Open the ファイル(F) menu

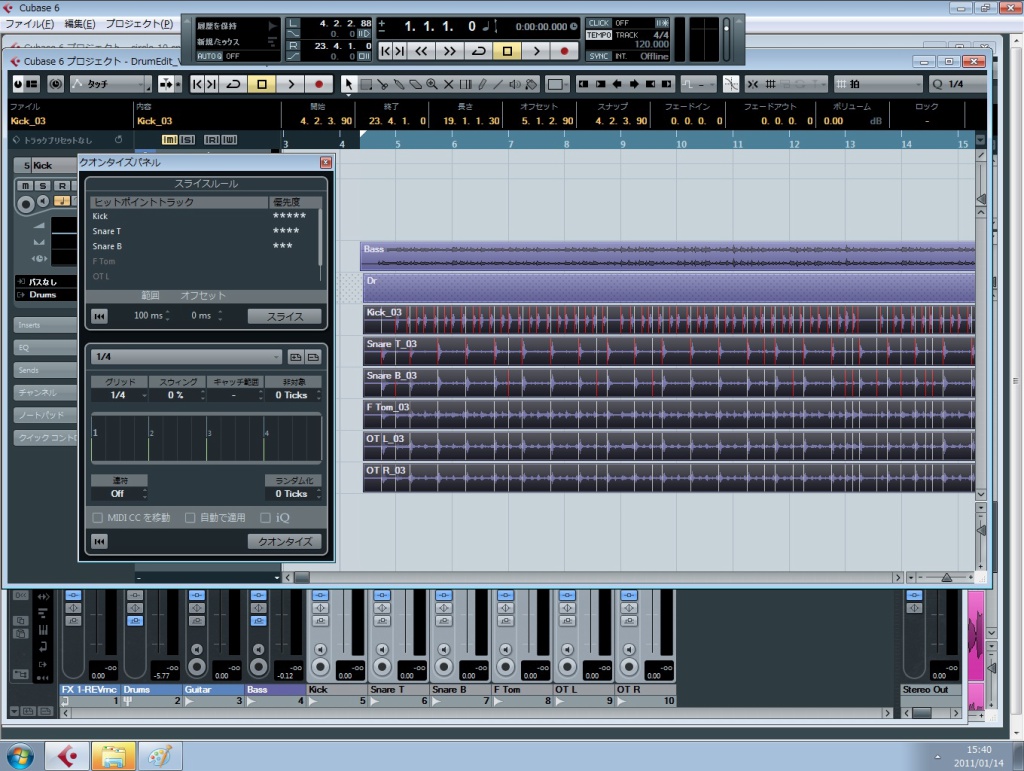pyautogui.click(x=29, y=24)
